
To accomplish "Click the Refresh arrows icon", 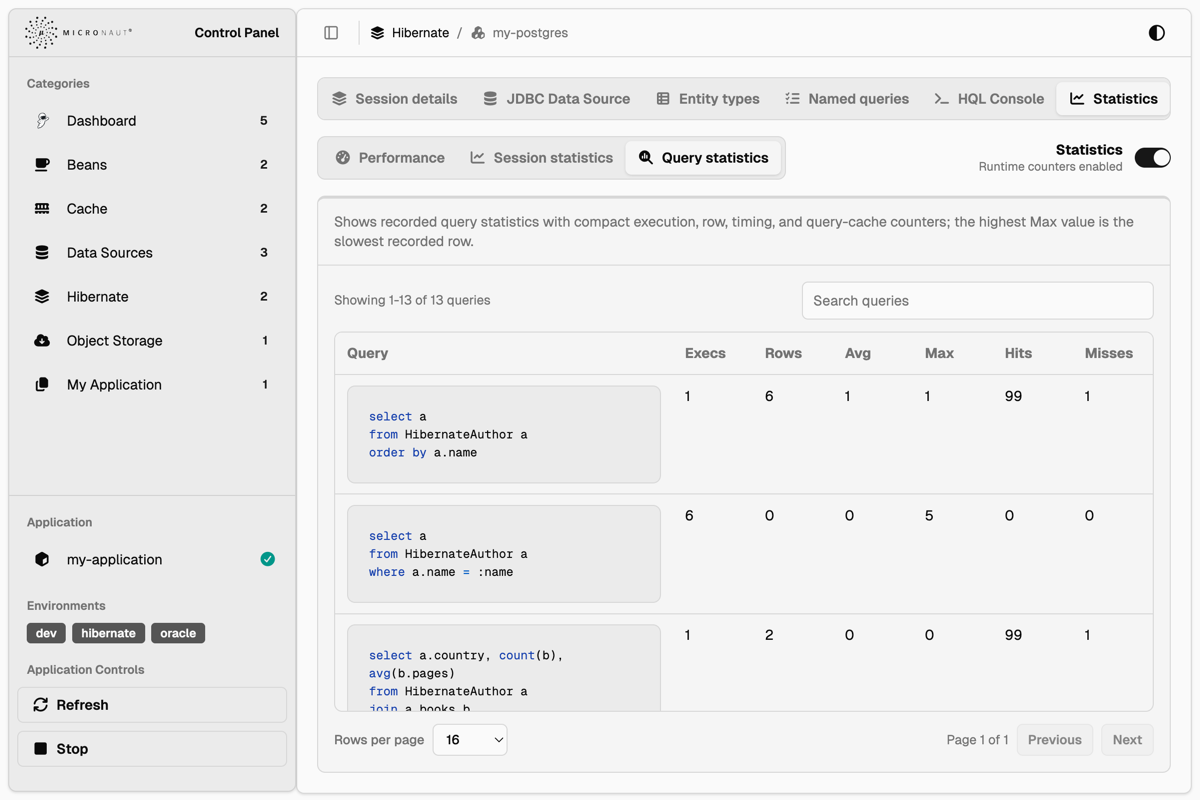I will [x=41, y=705].
